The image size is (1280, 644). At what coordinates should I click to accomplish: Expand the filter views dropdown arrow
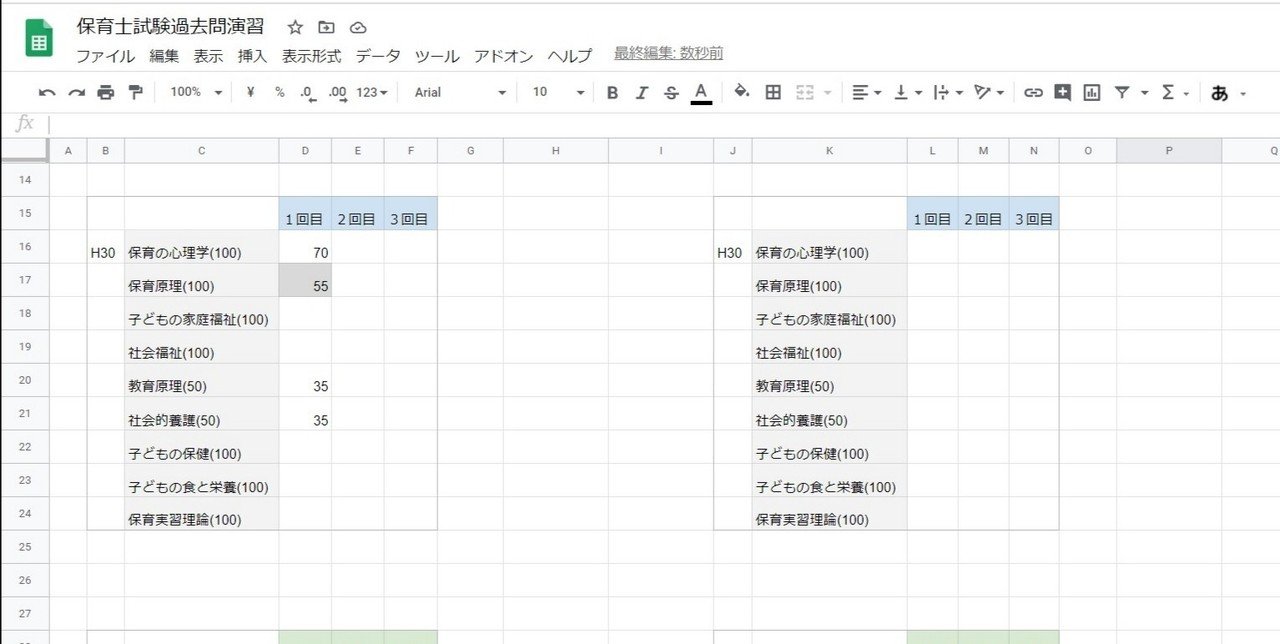(x=1144, y=93)
